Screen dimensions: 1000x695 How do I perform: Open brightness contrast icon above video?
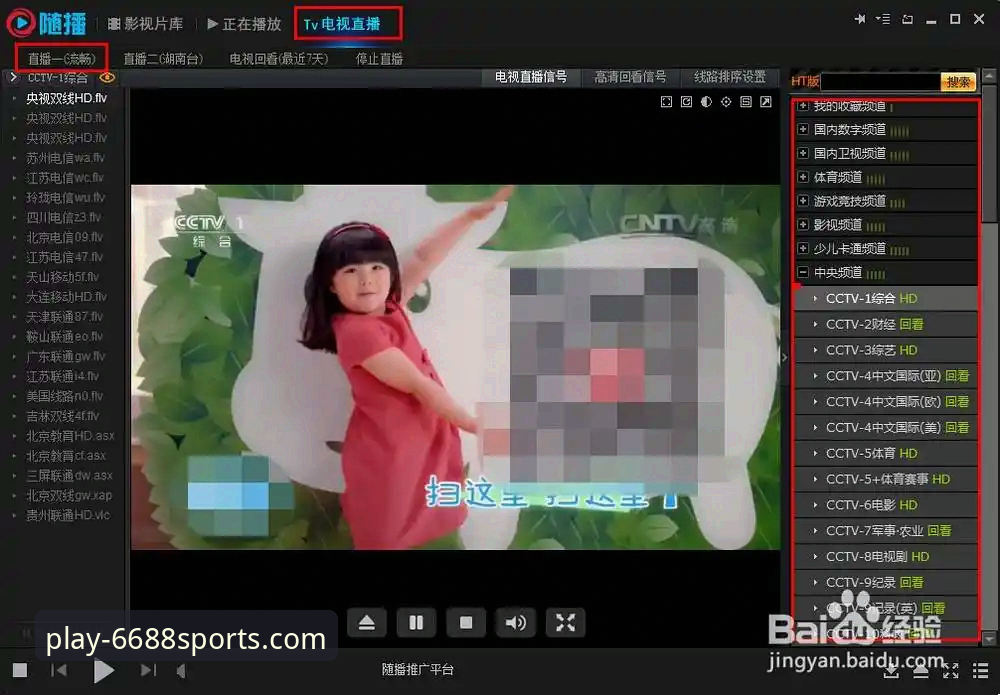(706, 102)
